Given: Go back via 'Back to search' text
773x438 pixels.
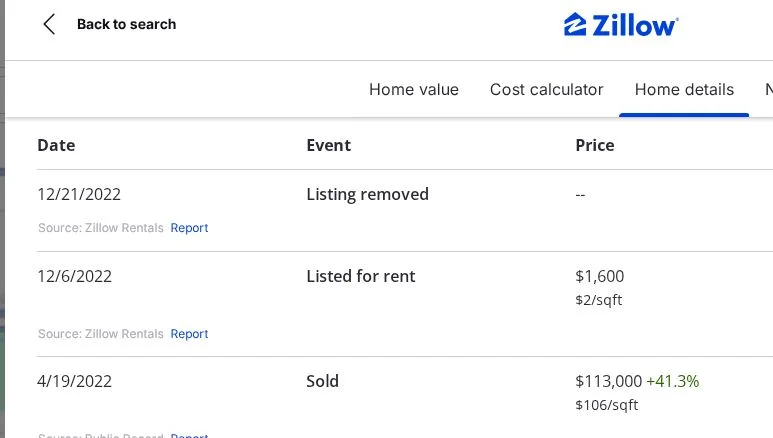Looking at the screenshot, I should 126,25.
